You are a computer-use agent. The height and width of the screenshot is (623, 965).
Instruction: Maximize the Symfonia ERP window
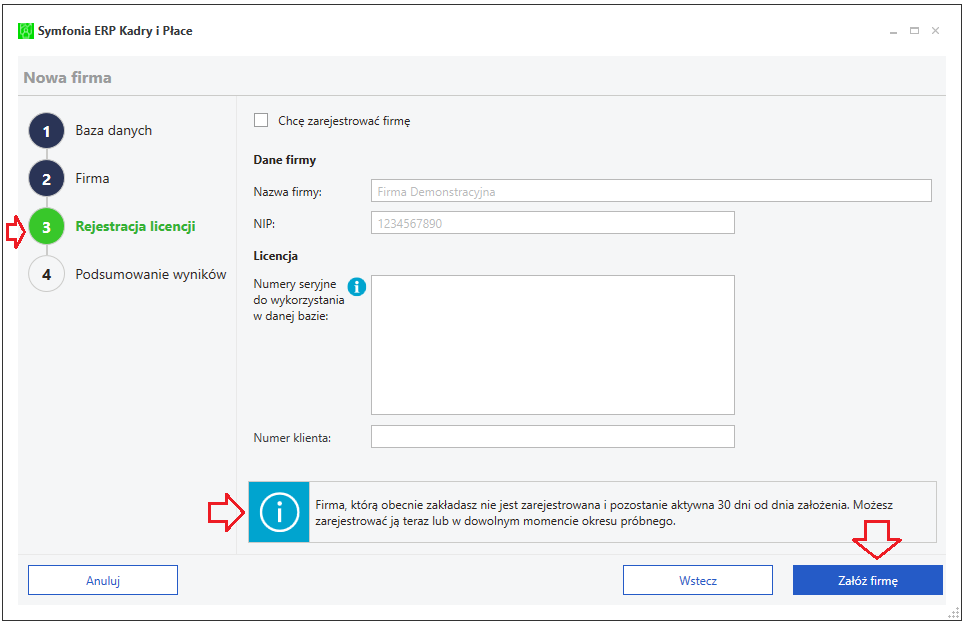(915, 31)
